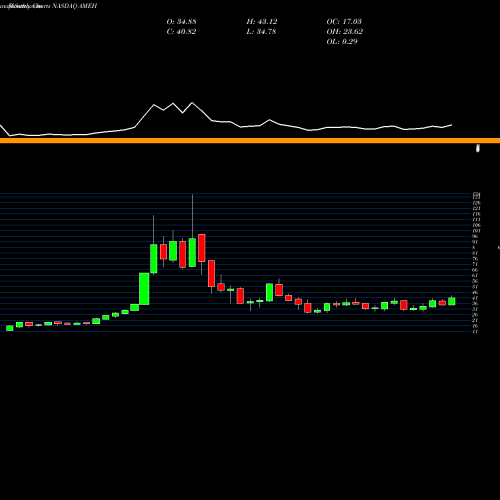Viewport: 500px width, 500px height.
Task: Click the OL: 0.29 reading
Action: [x=342, y=42]
